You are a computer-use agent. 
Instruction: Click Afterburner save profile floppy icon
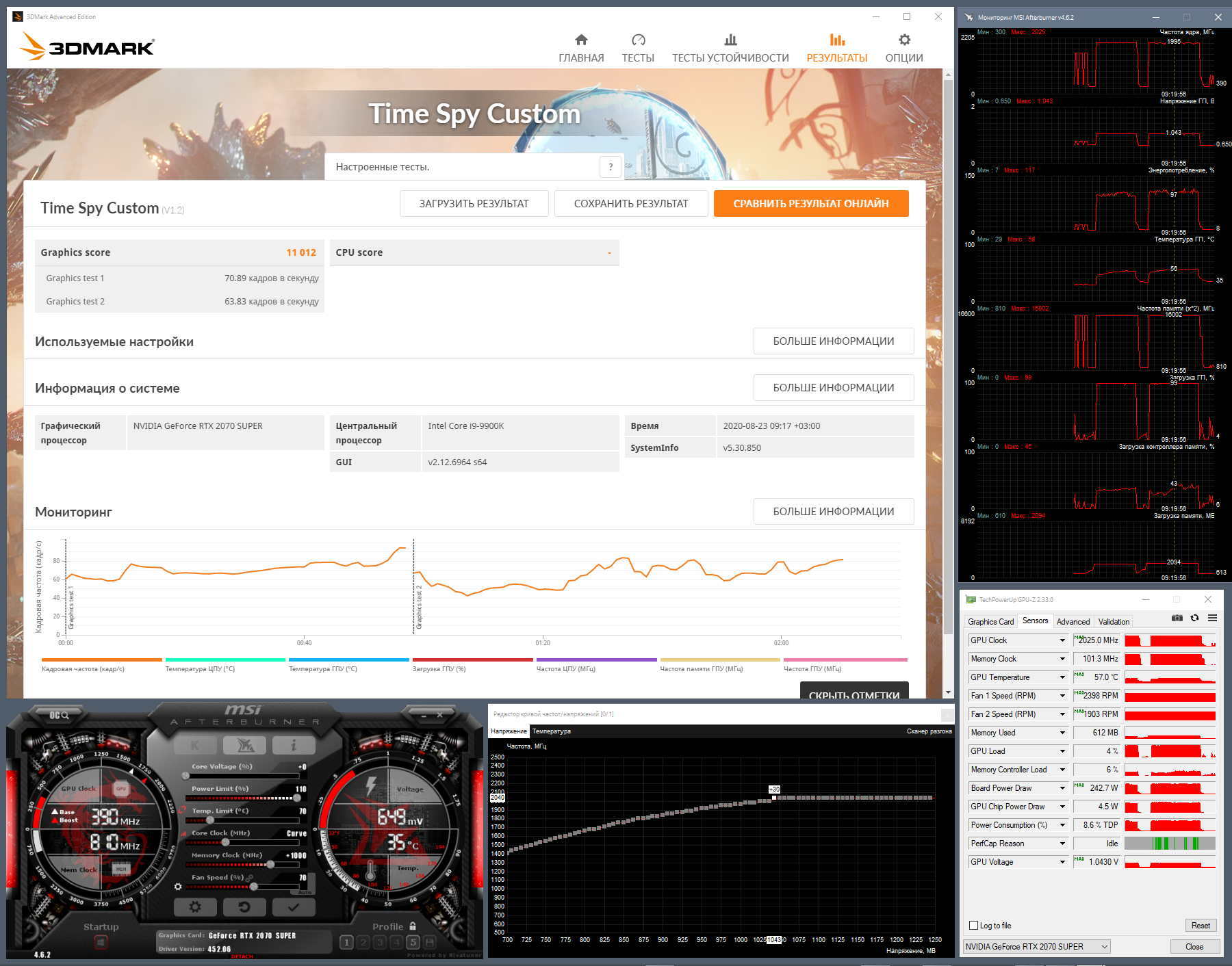[430, 943]
